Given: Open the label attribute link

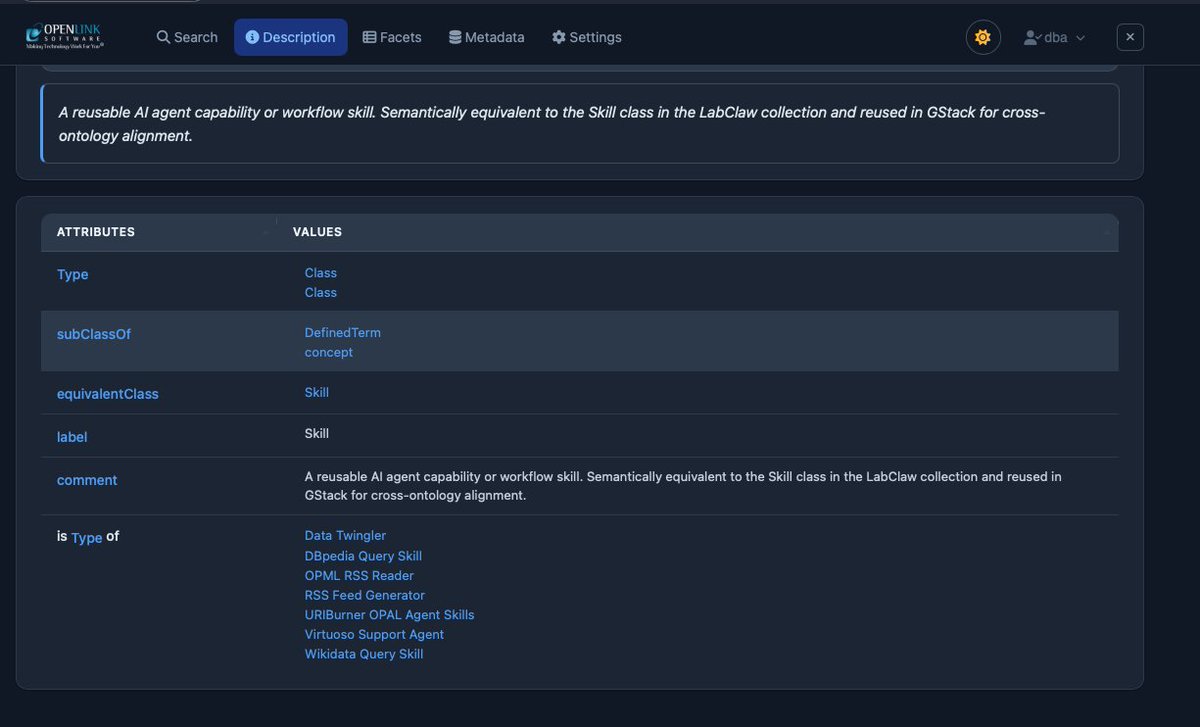Looking at the screenshot, I should click(x=72, y=437).
